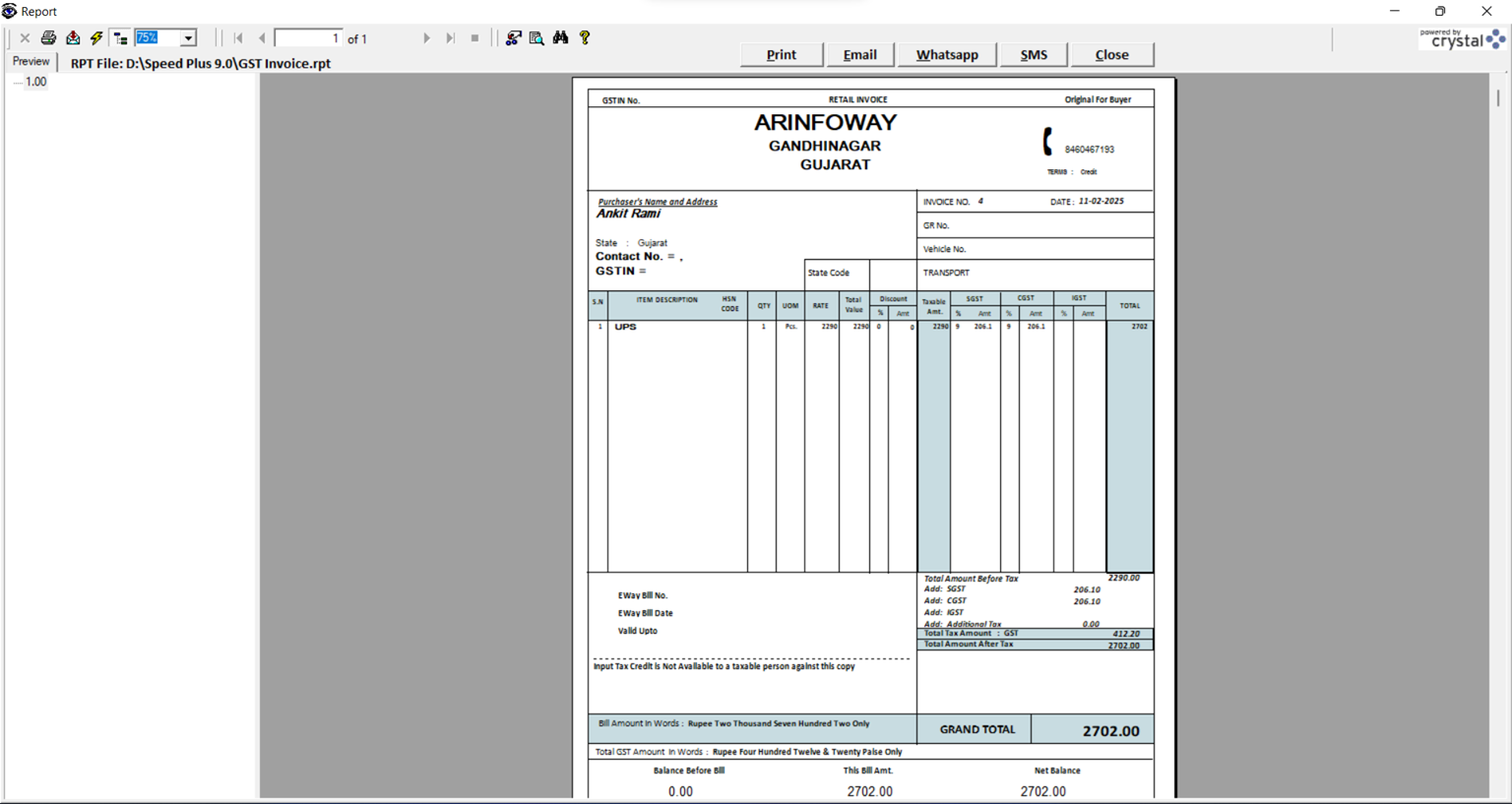Open the 75% zoom dropdown
Screen dimensions: 1512x804
188,38
